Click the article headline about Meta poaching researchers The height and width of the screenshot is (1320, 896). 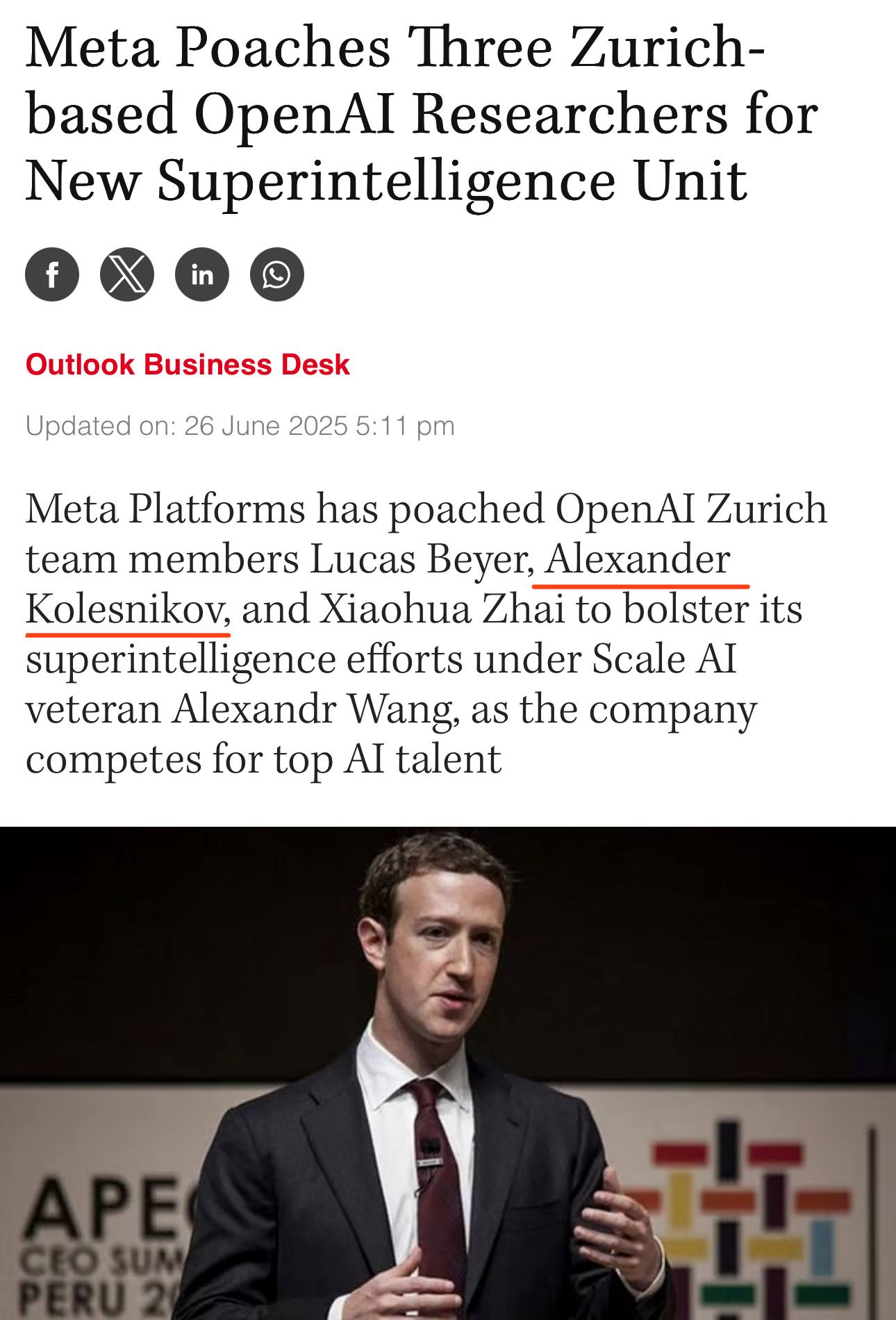point(422,113)
